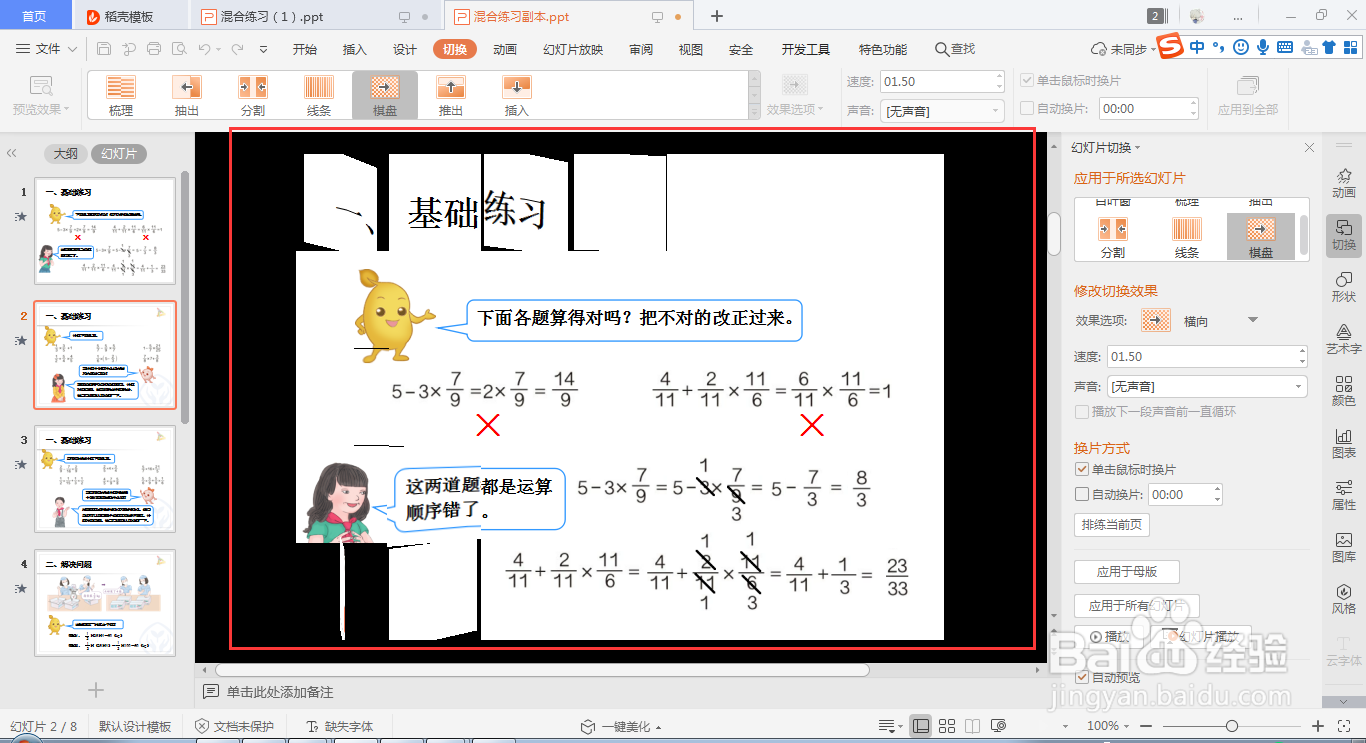Image resolution: width=1366 pixels, height=743 pixels.
Task: Click the undo arrow icon
Action: [x=204, y=49]
